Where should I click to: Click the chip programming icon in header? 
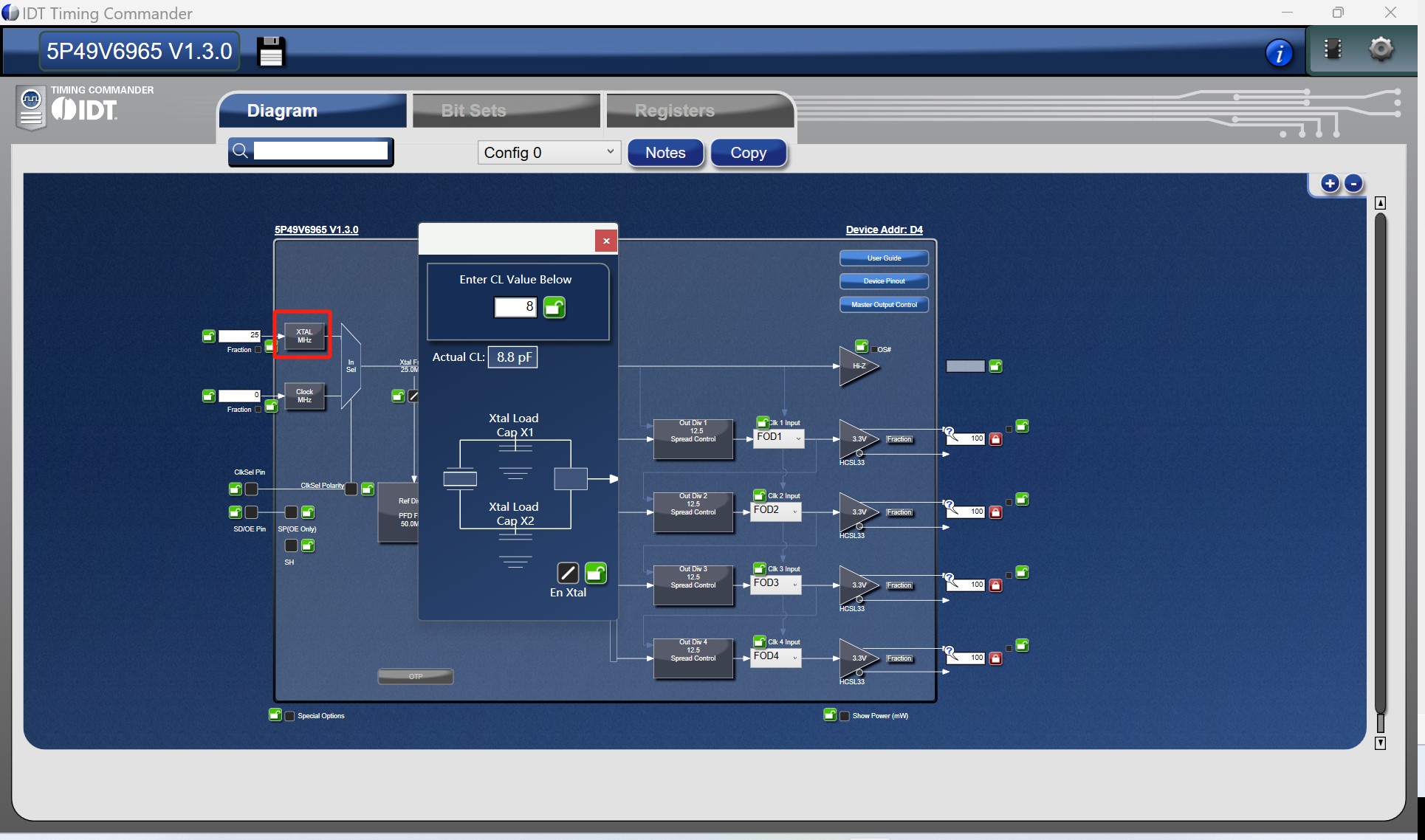click(1333, 49)
